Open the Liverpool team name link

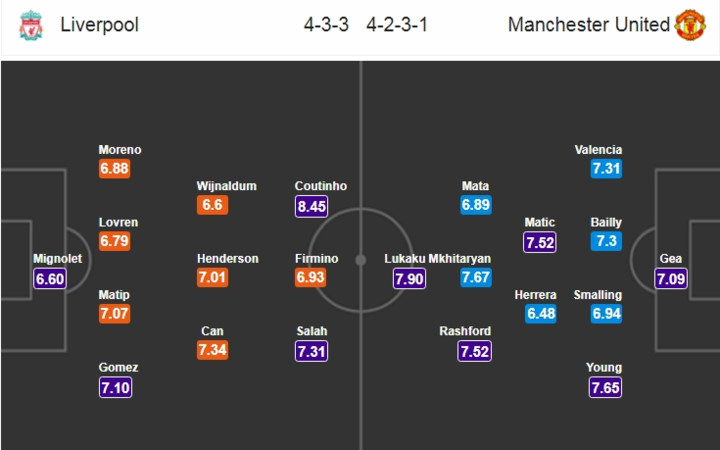(99, 25)
